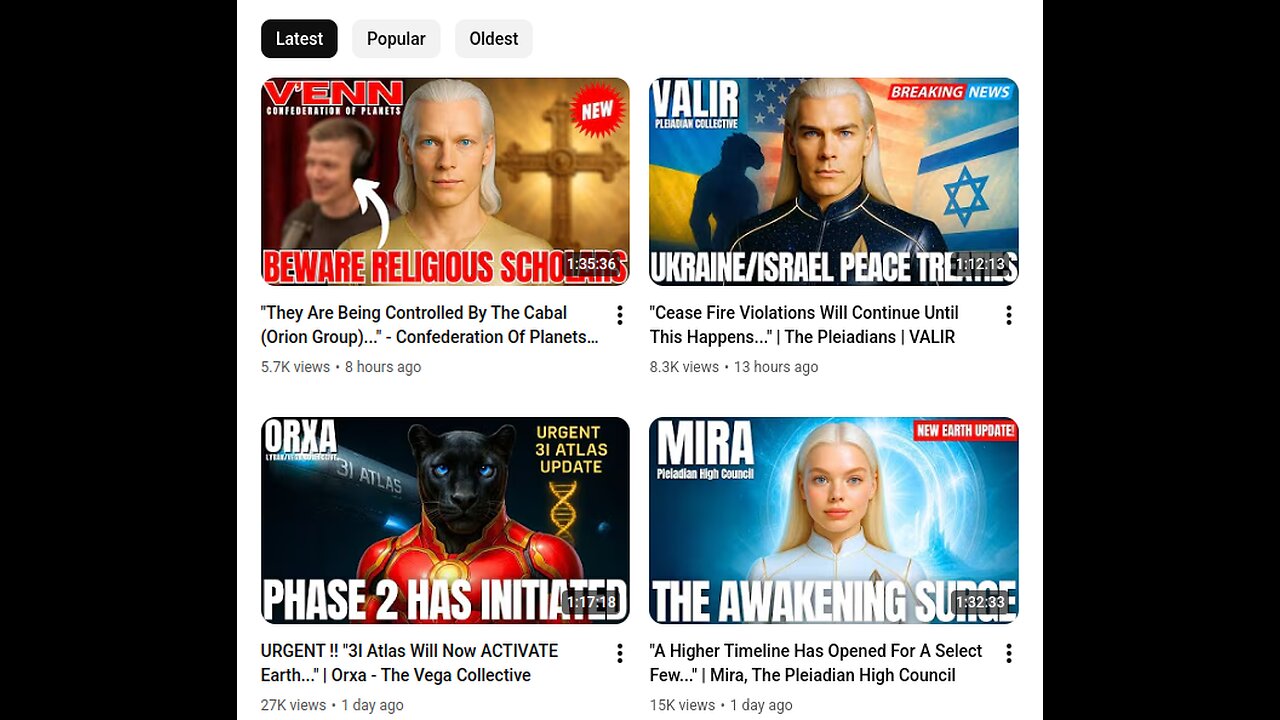Open options menu for Higher Timeline video

[1009, 654]
